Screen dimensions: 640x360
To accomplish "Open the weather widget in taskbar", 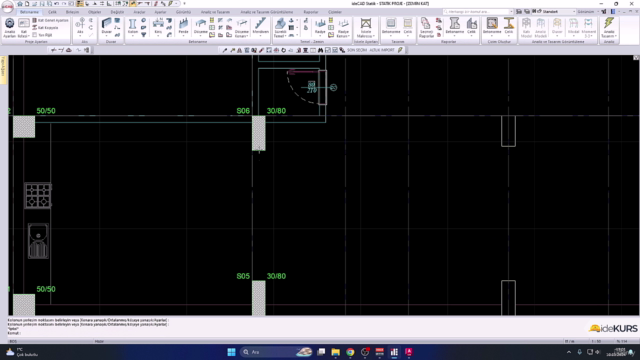I will point(22,352).
